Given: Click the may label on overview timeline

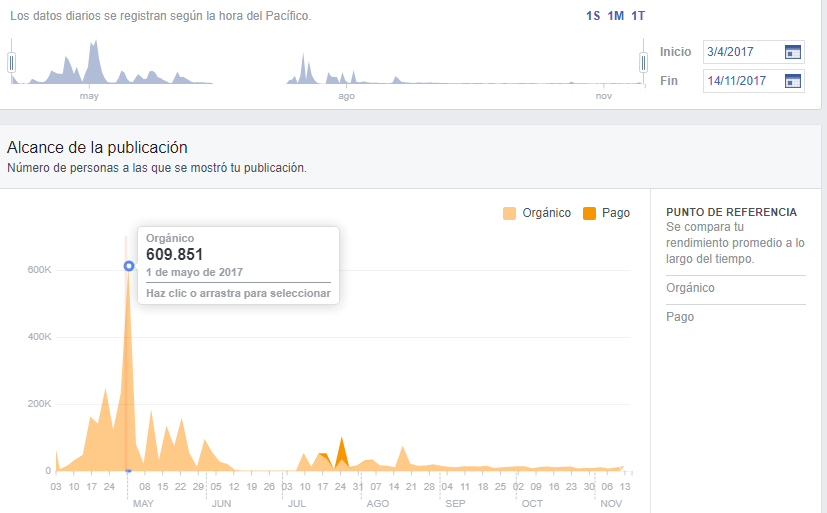Looking at the screenshot, I should click(89, 96).
